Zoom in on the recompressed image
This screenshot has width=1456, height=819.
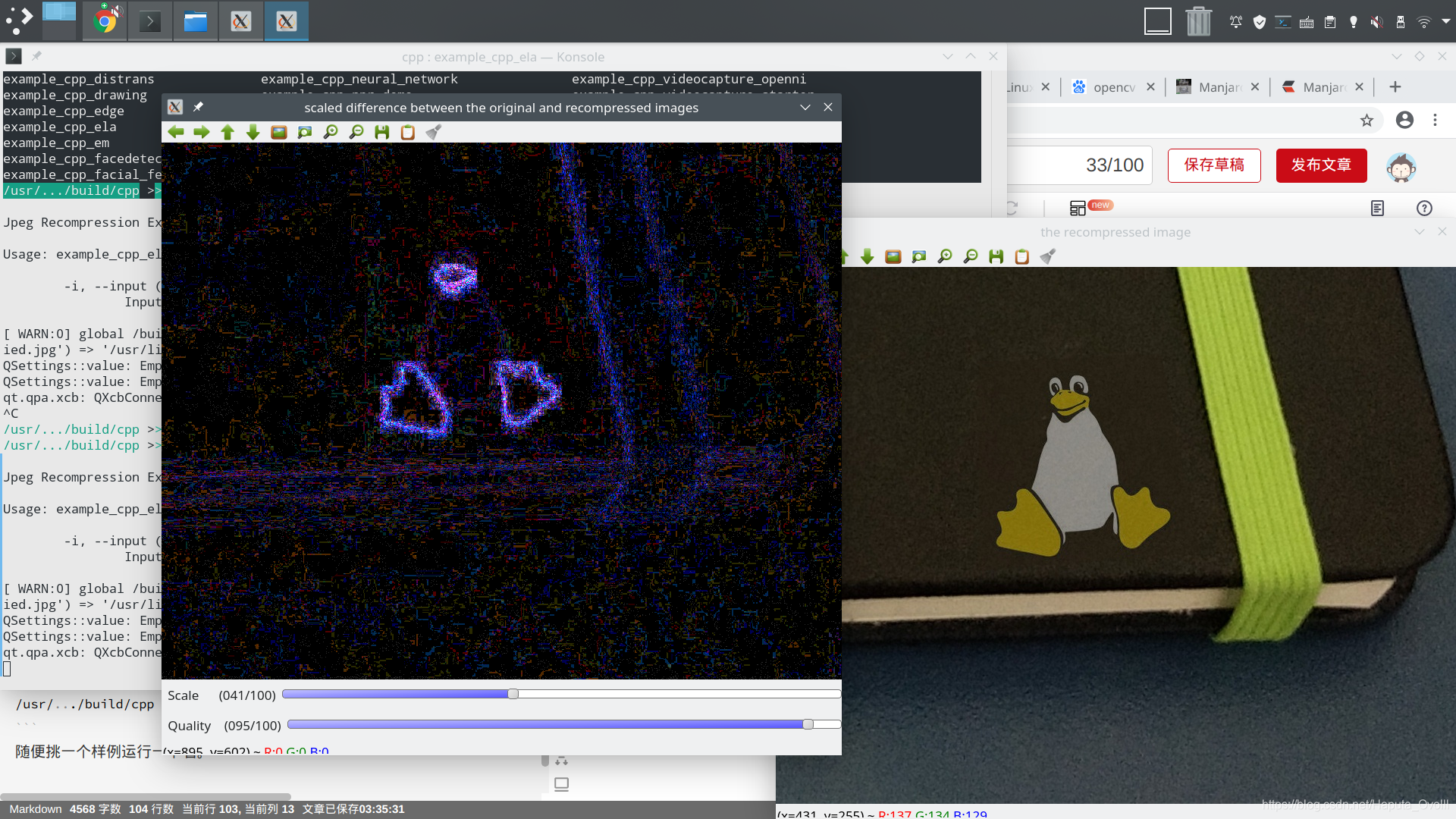click(x=945, y=256)
